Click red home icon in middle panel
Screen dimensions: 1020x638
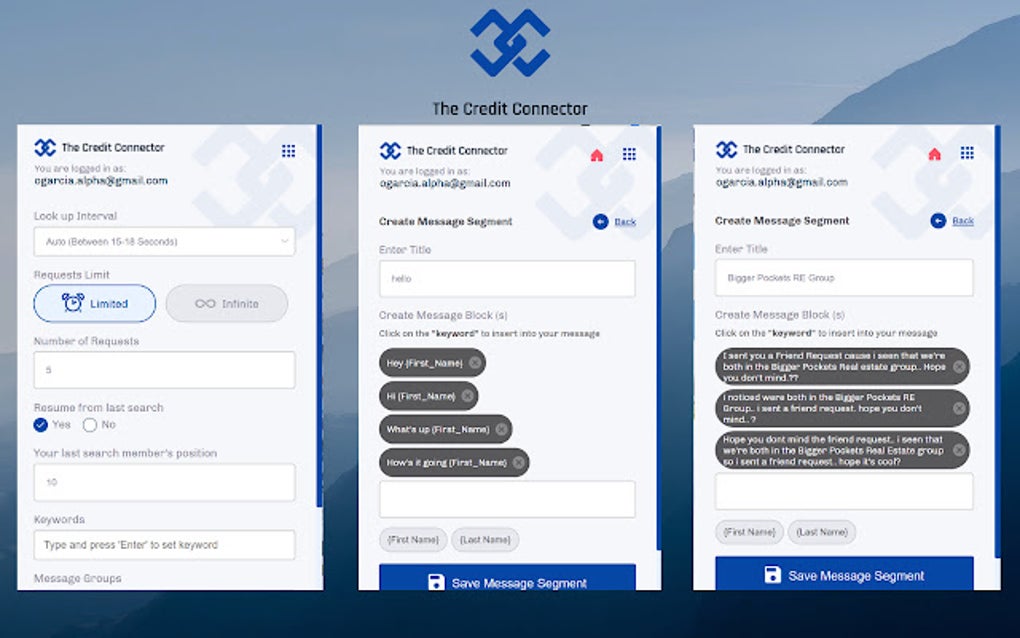point(597,155)
